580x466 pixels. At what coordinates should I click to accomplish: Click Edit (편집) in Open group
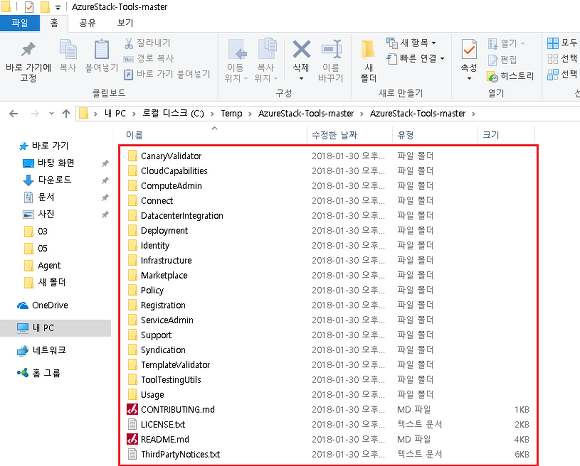coord(502,60)
